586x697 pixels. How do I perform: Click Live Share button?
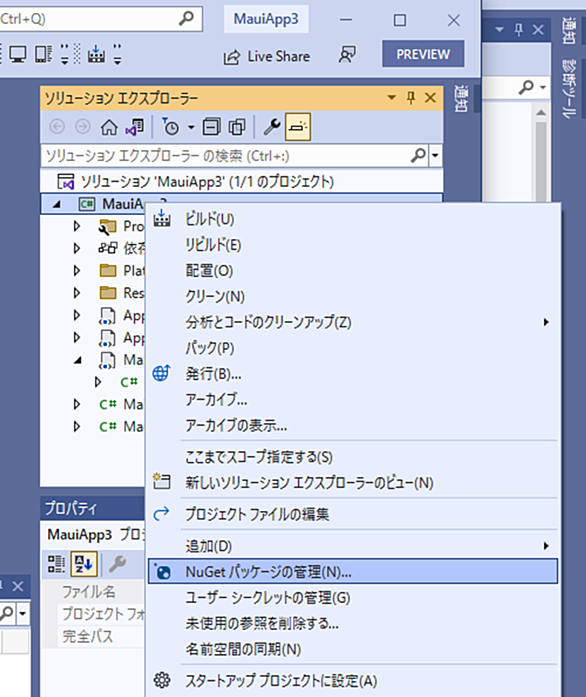coord(266,56)
